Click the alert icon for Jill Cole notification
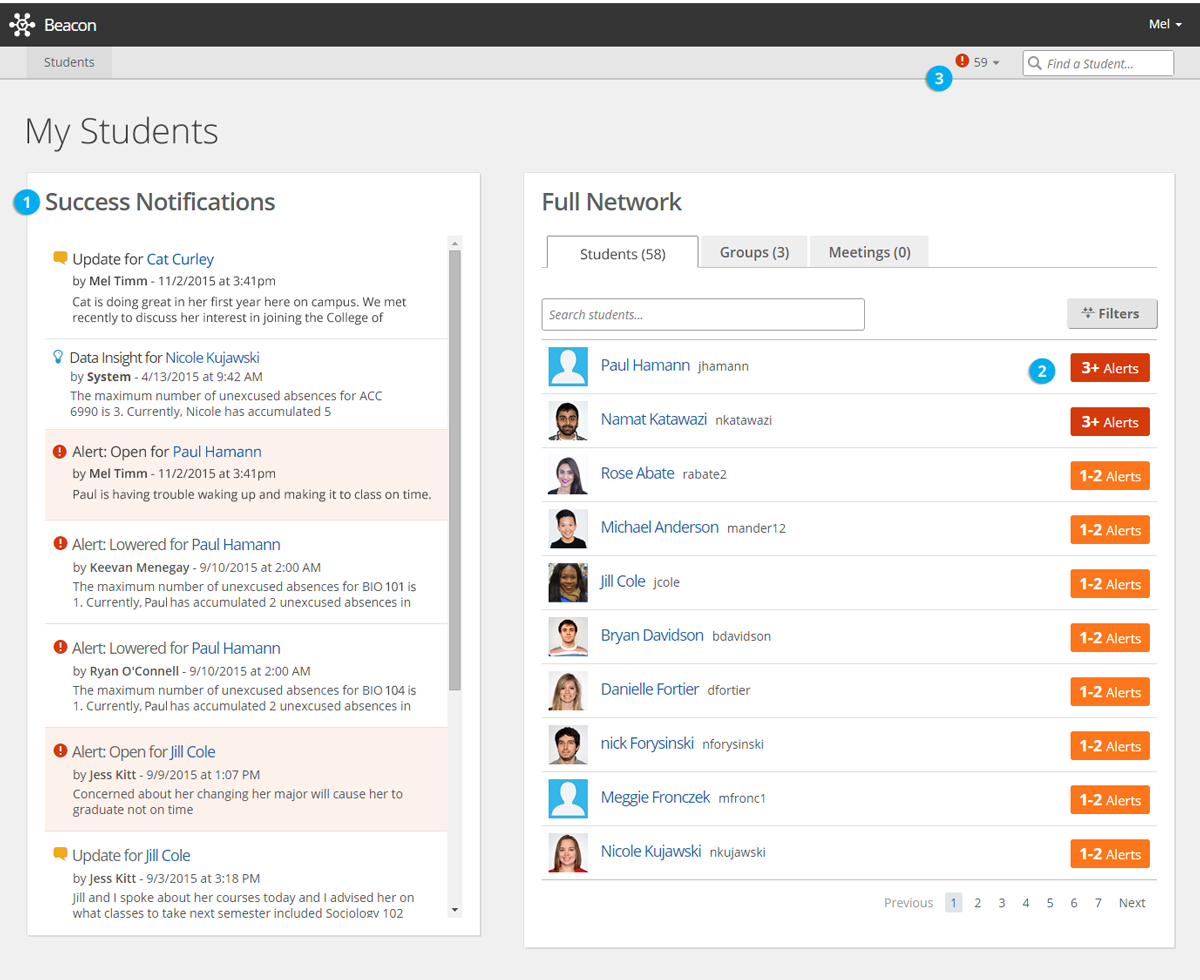The height and width of the screenshot is (980, 1200). click(60, 752)
